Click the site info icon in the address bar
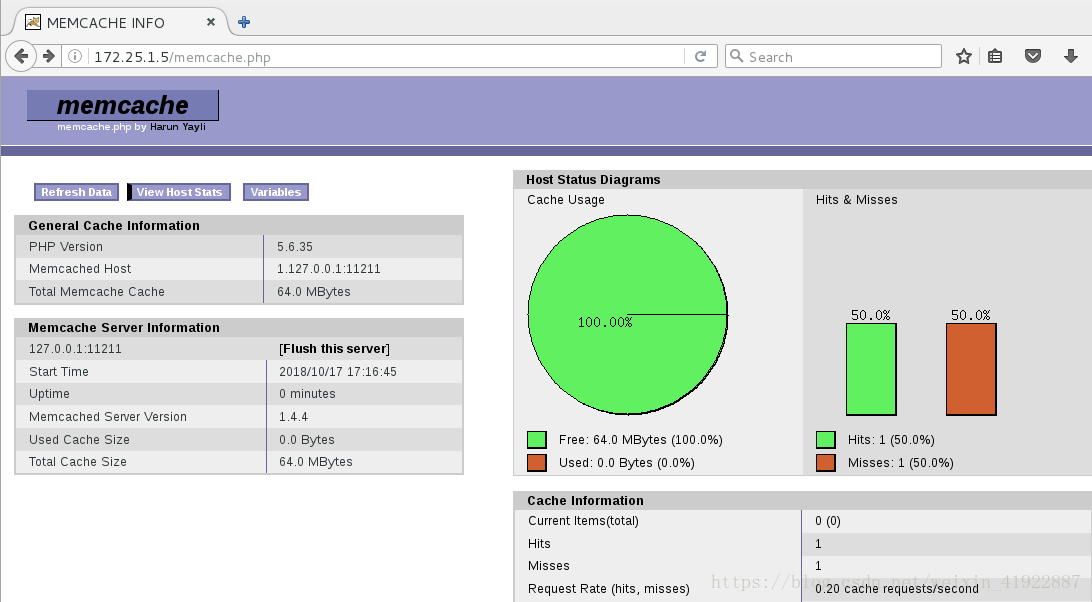1092x602 pixels. coord(75,56)
